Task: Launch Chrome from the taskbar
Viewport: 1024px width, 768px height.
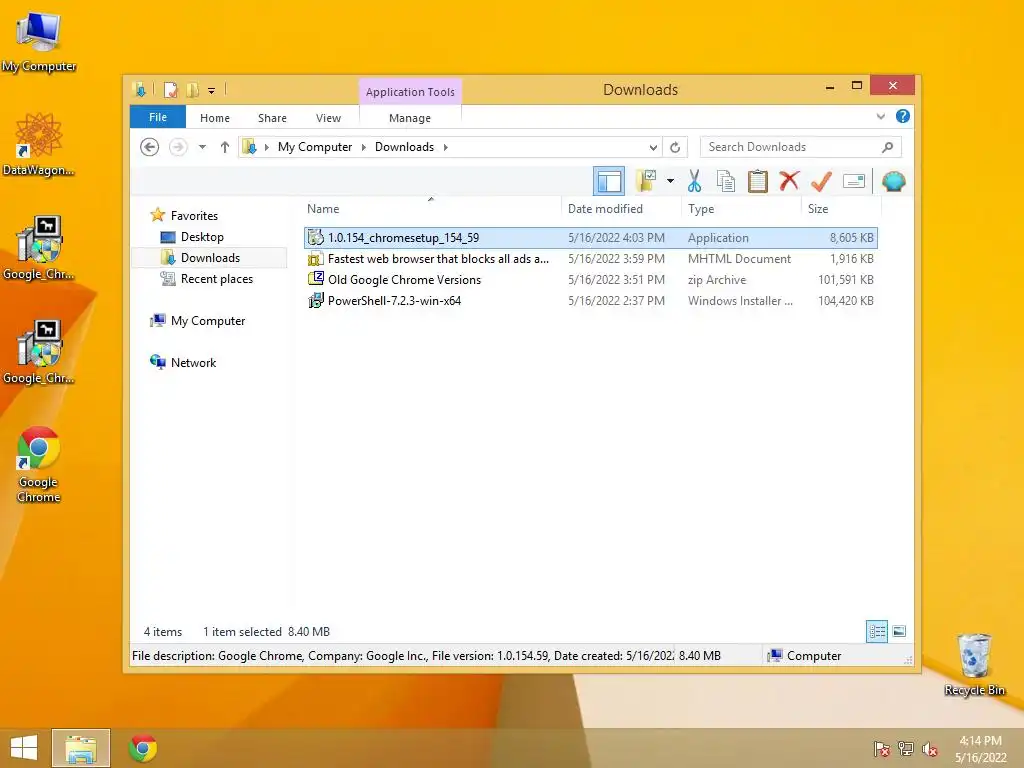Action: tap(143, 748)
